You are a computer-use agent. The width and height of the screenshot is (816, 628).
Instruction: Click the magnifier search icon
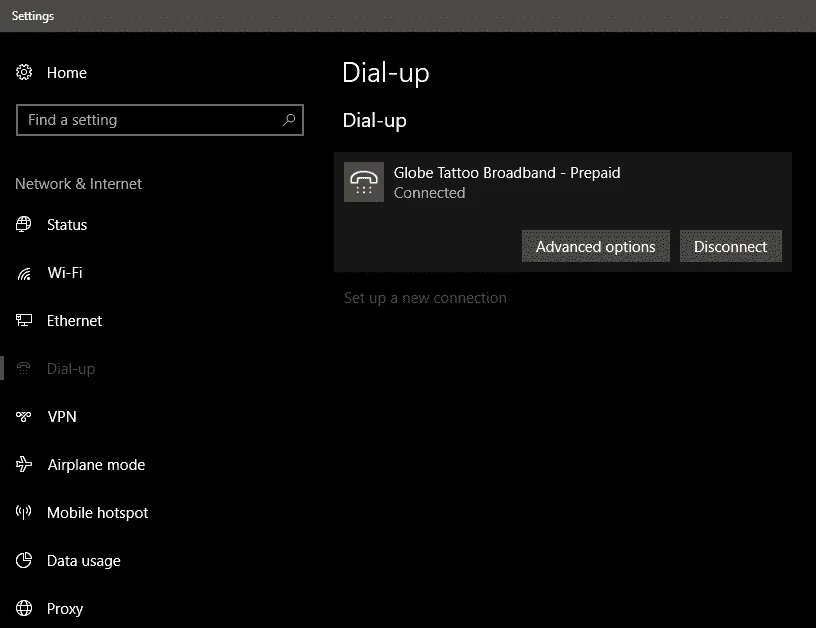tap(289, 120)
